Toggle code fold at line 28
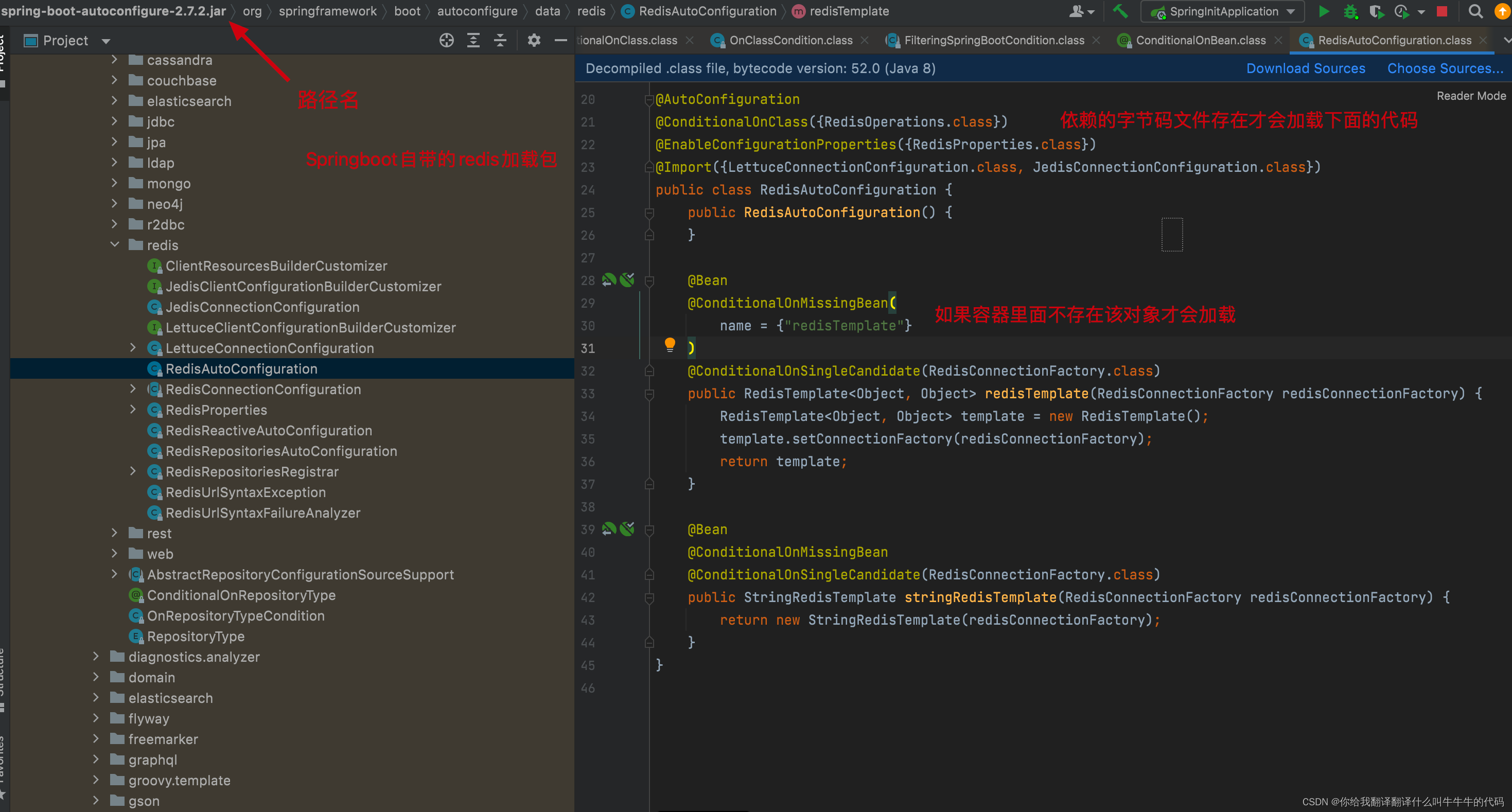1512x812 pixels. (x=649, y=281)
